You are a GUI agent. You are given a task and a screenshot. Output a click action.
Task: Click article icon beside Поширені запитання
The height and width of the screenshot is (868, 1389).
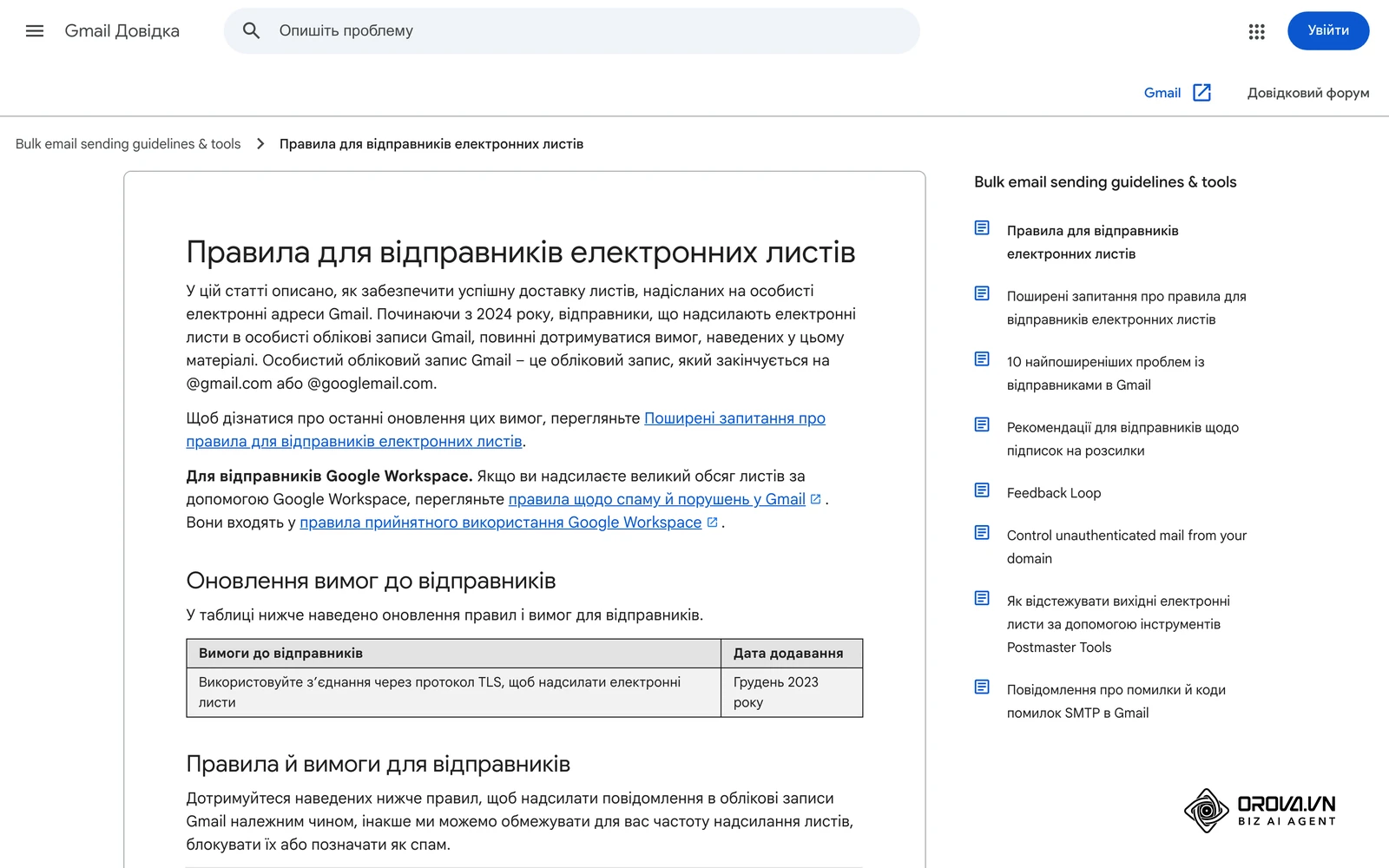pos(982,293)
